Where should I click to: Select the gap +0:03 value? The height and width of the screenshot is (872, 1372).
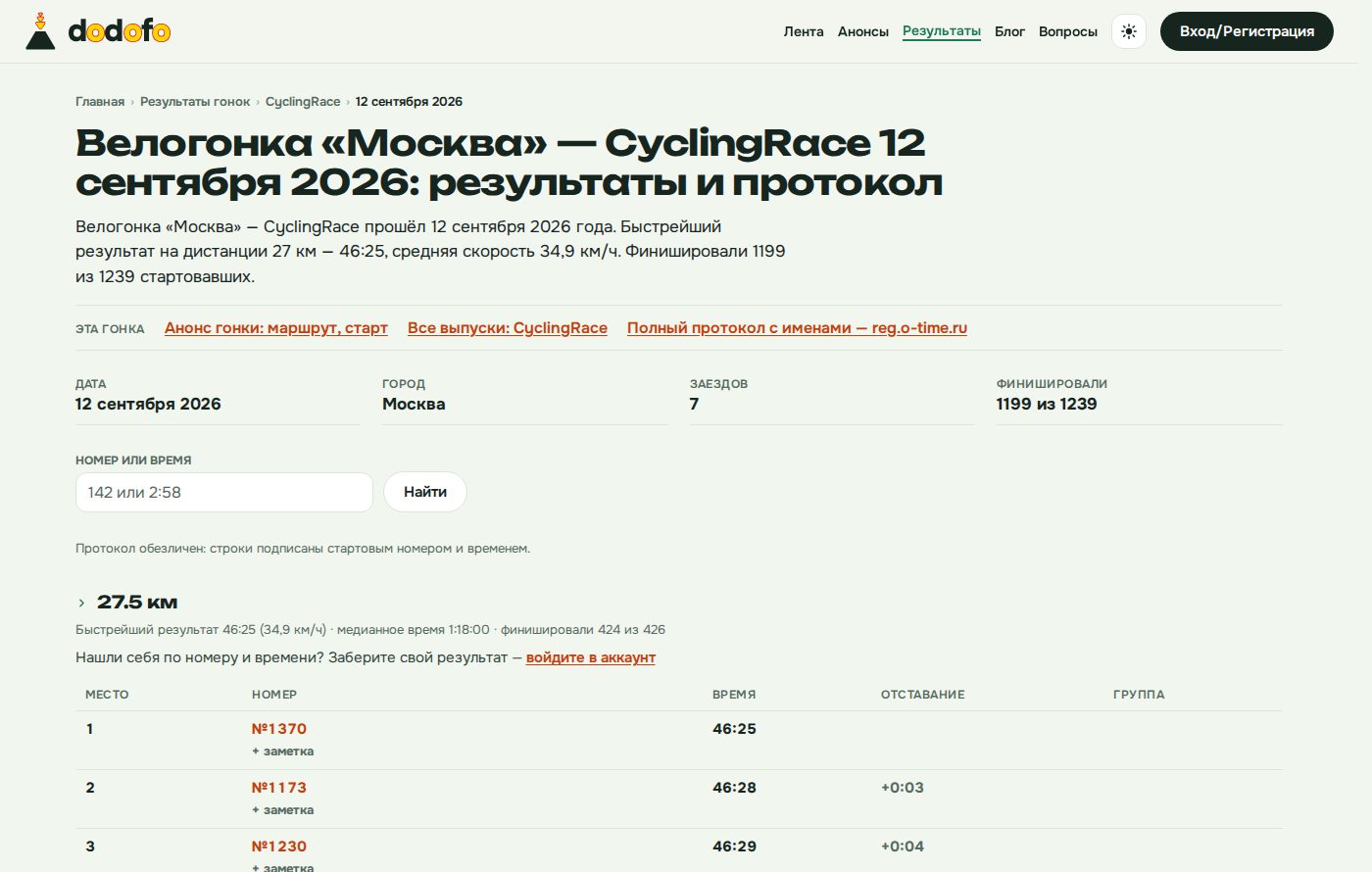(903, 788)
